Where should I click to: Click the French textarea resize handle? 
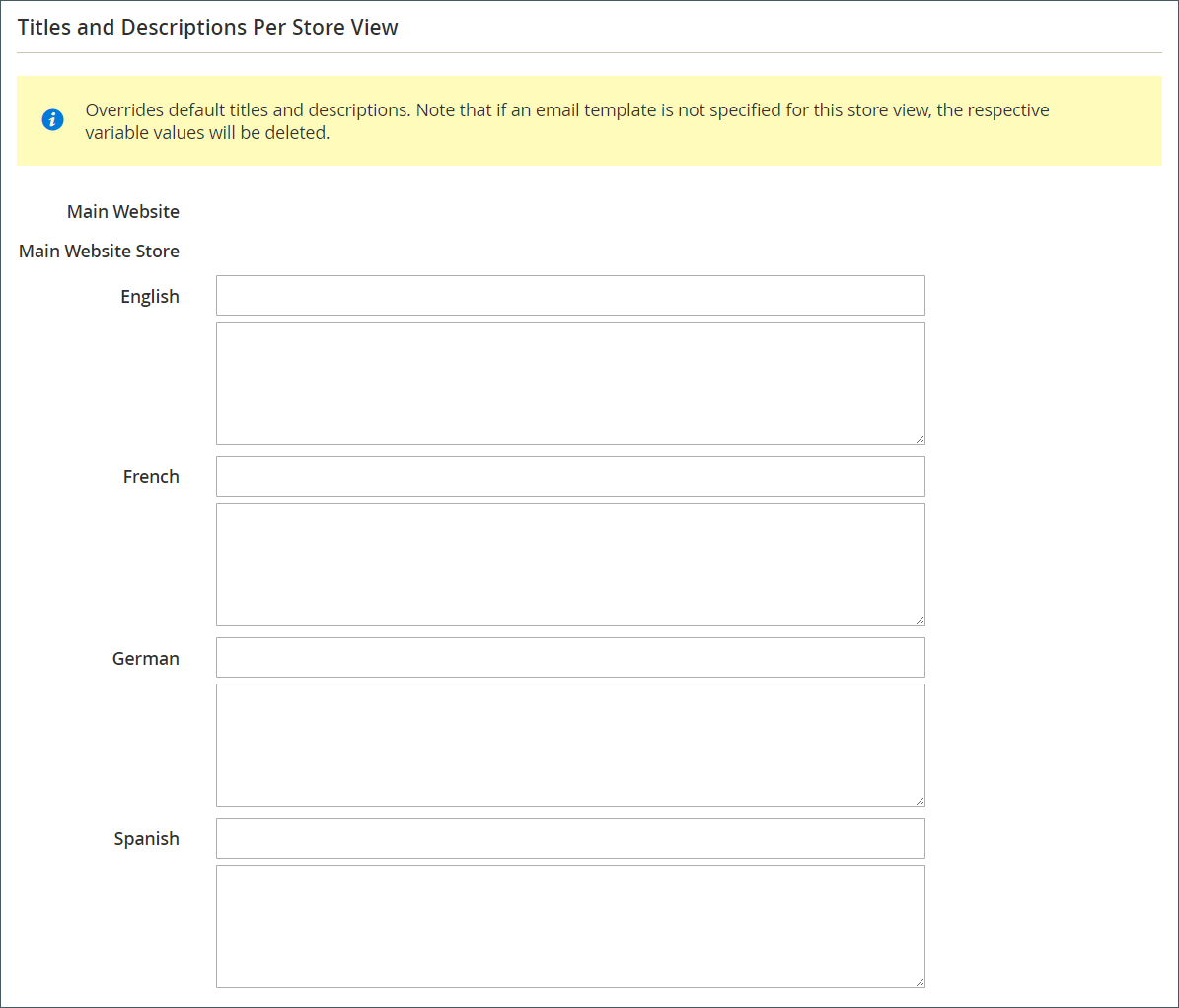pyautogui.click(x=920, y=620)
